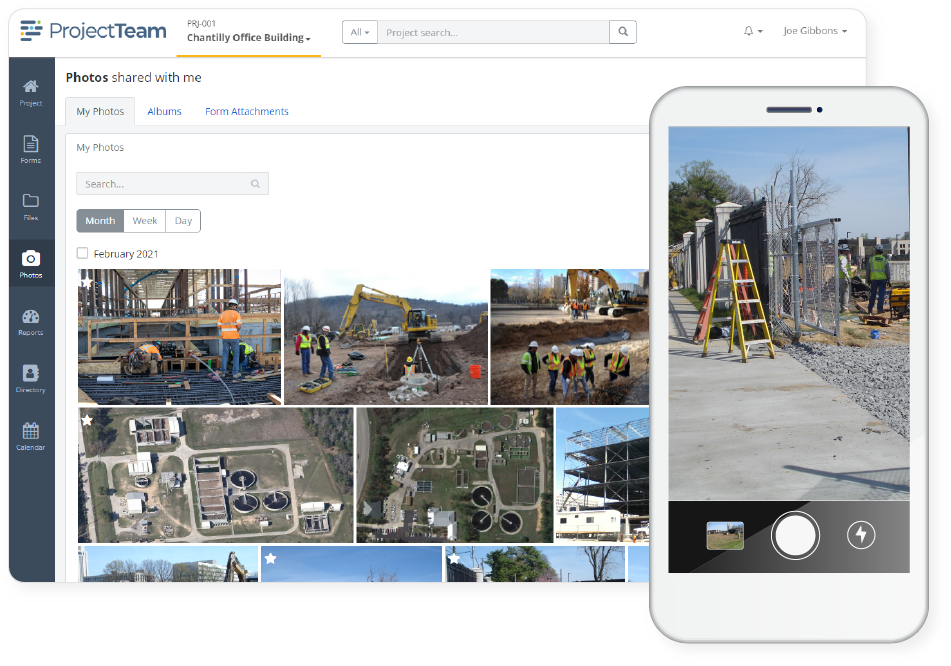Image resolution: width=951 pixels, height=666 pixels.
Task: Switch photo view to Week
Action: pyautogui.click(x=144, y=220)
